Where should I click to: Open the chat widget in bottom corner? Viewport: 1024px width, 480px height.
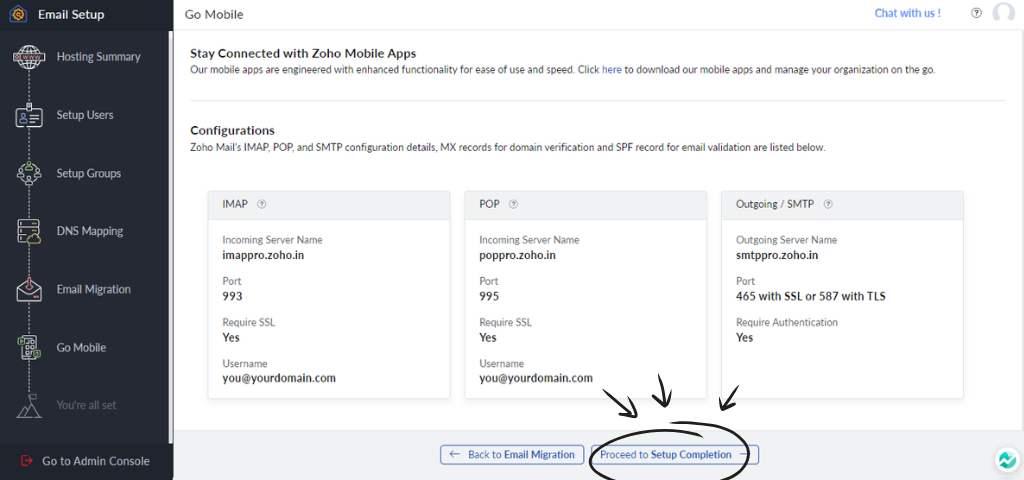coord(1006,461)
